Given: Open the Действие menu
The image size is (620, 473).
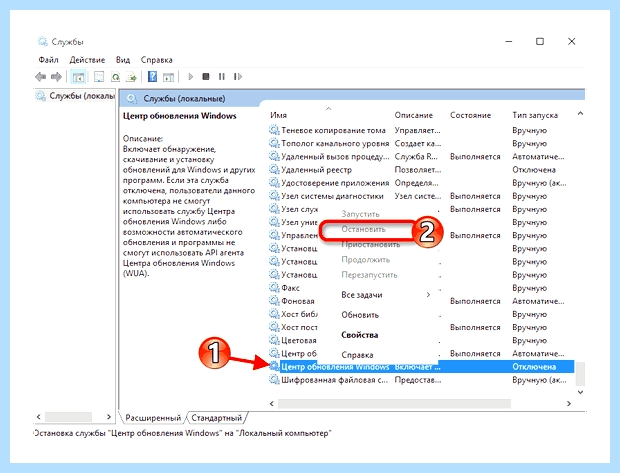Looking at the screenshot, I should [87, 60].
